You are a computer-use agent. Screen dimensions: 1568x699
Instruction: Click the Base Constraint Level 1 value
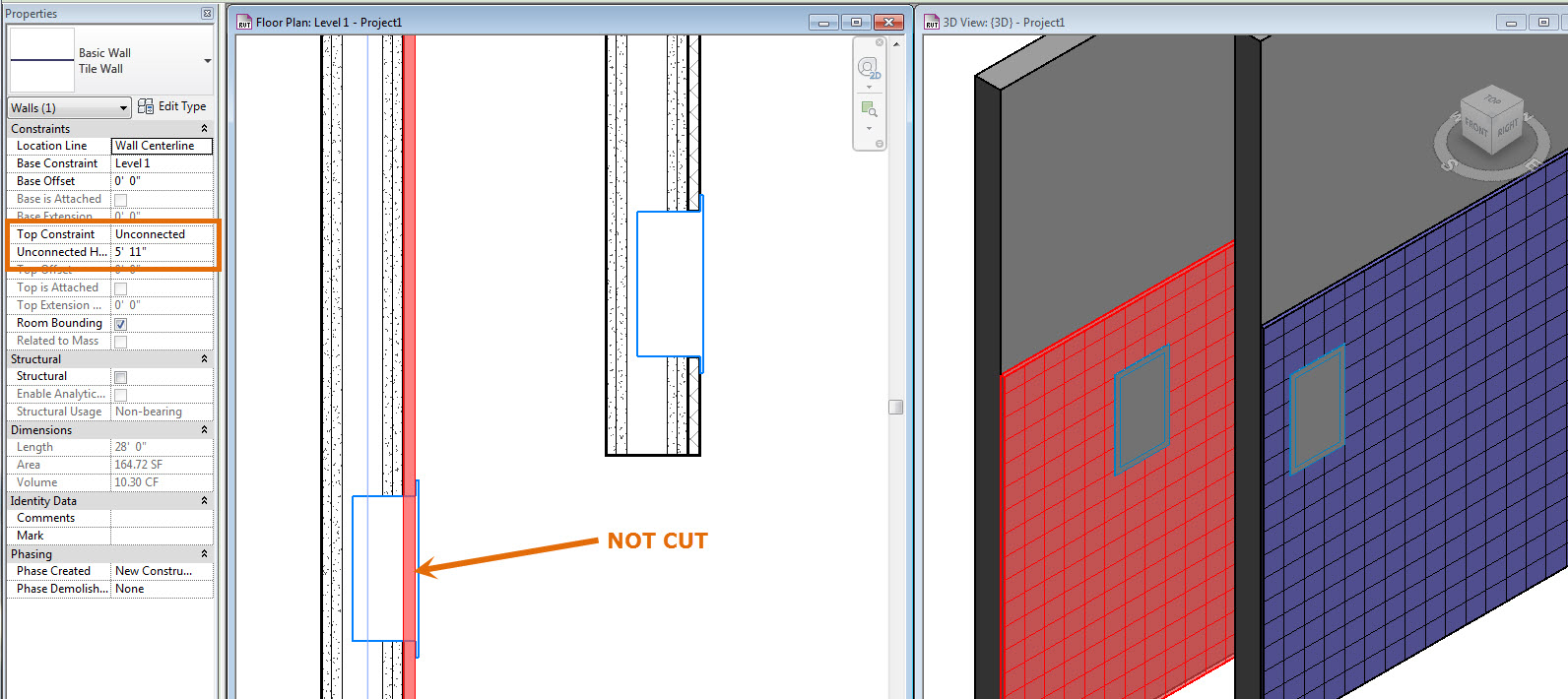162,163
